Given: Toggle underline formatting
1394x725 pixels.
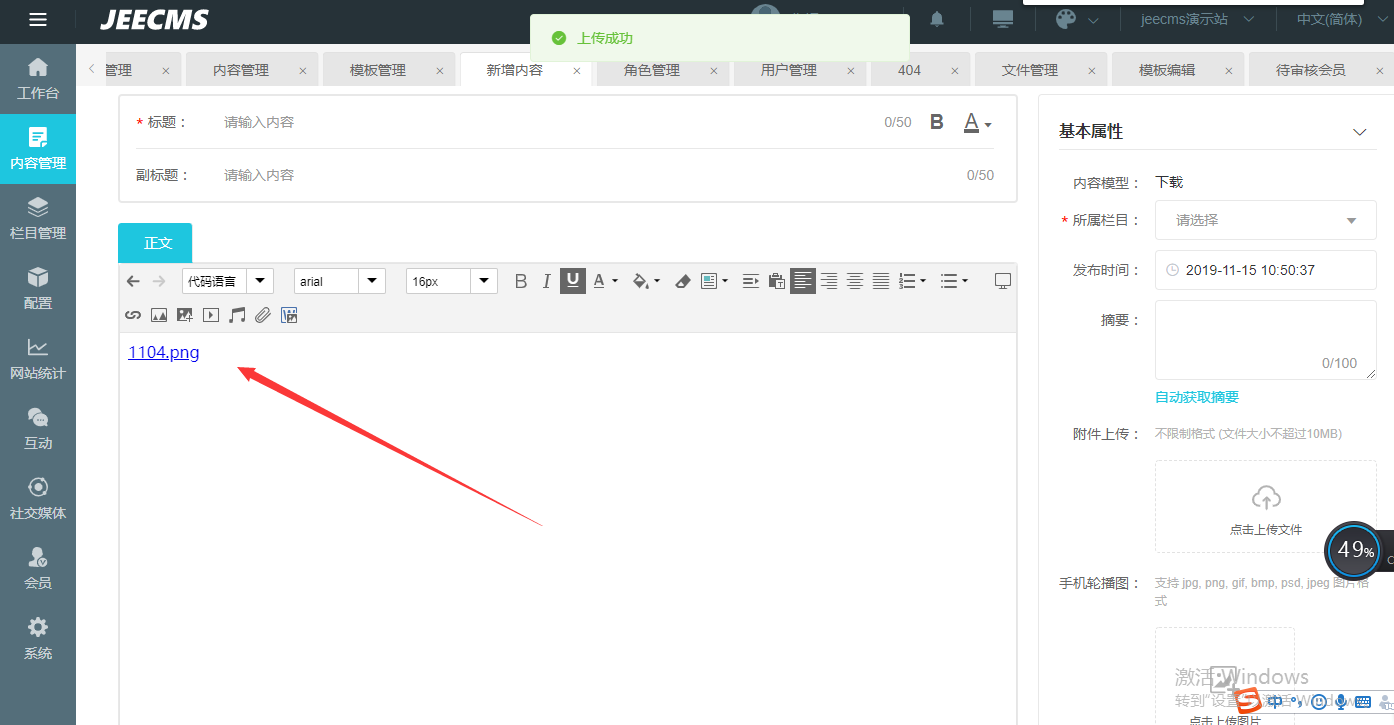Looking at the screenshot, I should point(572,281).
